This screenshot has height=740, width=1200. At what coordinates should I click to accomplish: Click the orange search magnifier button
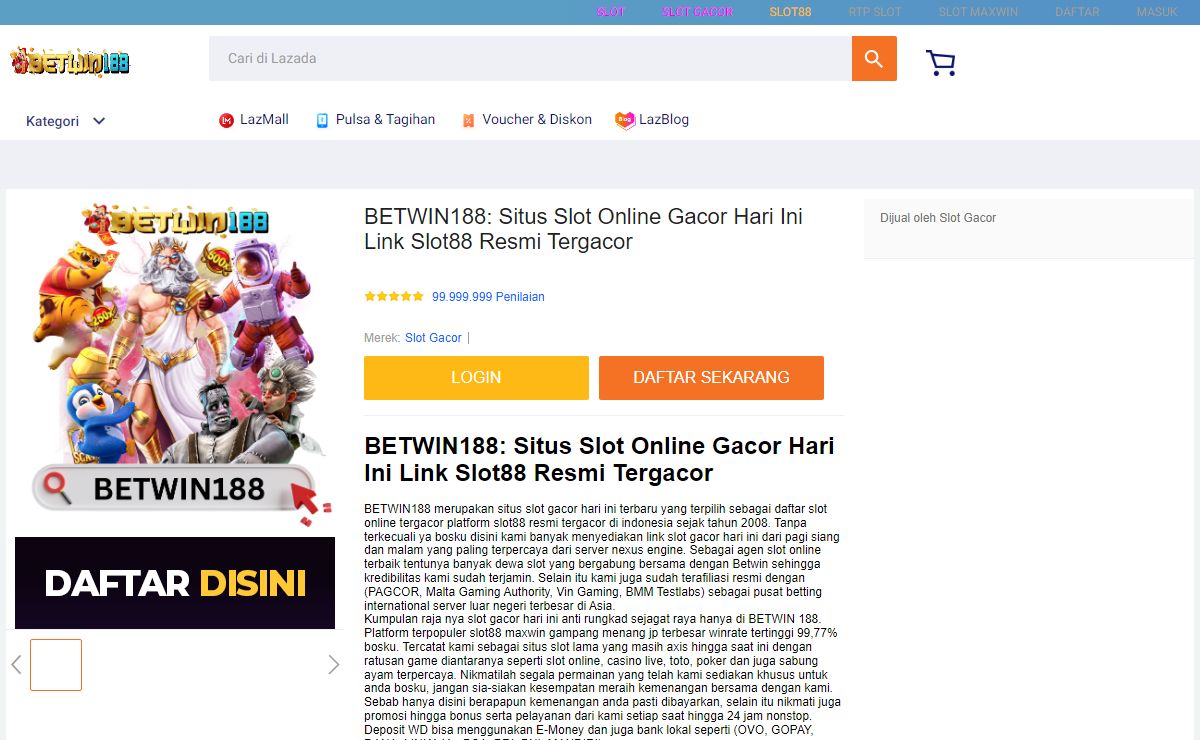pos(874,59)
